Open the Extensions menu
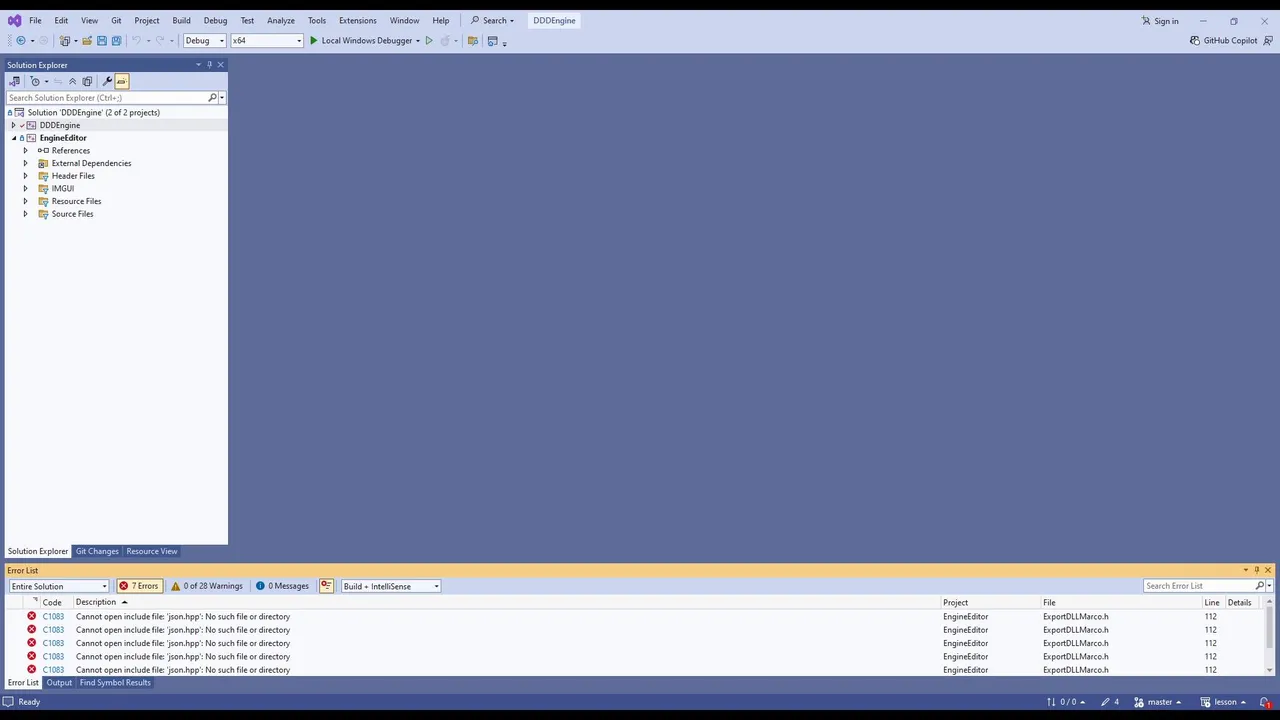1280x720 pixels. pyautogui.click(x=357, y=21)
